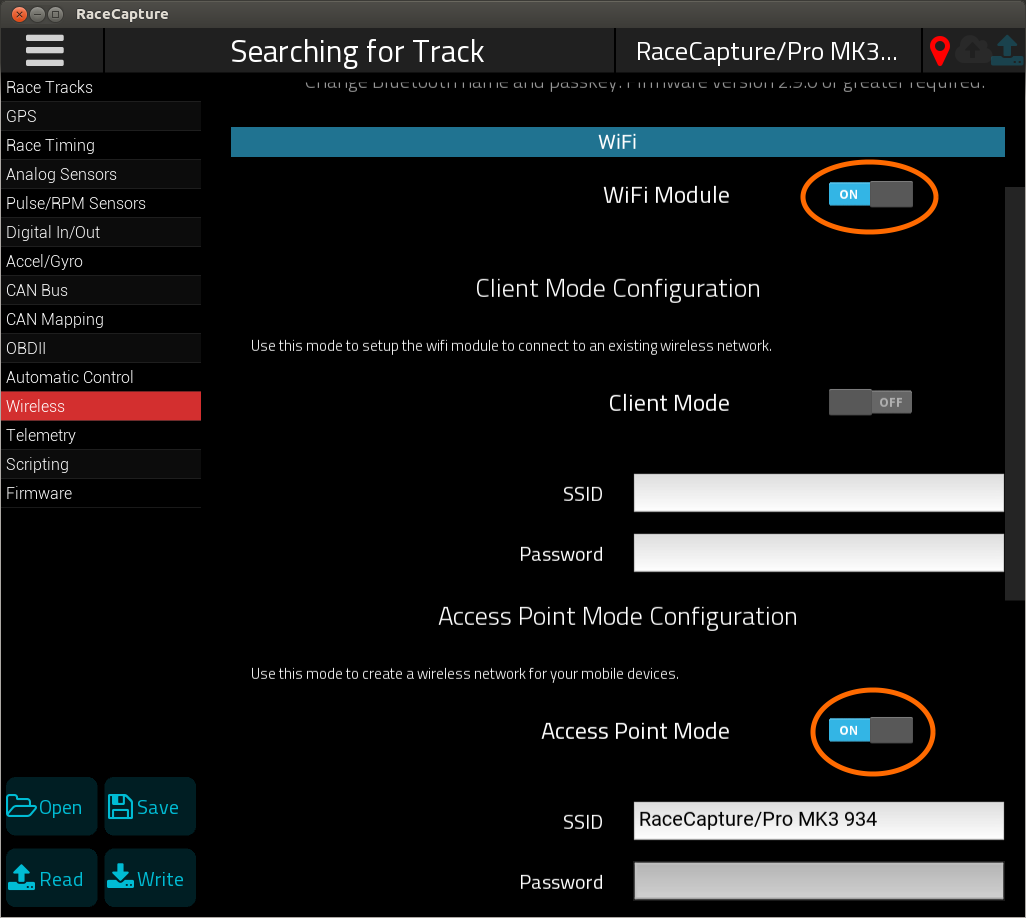Open Race Timing settings

pos(101,145)
